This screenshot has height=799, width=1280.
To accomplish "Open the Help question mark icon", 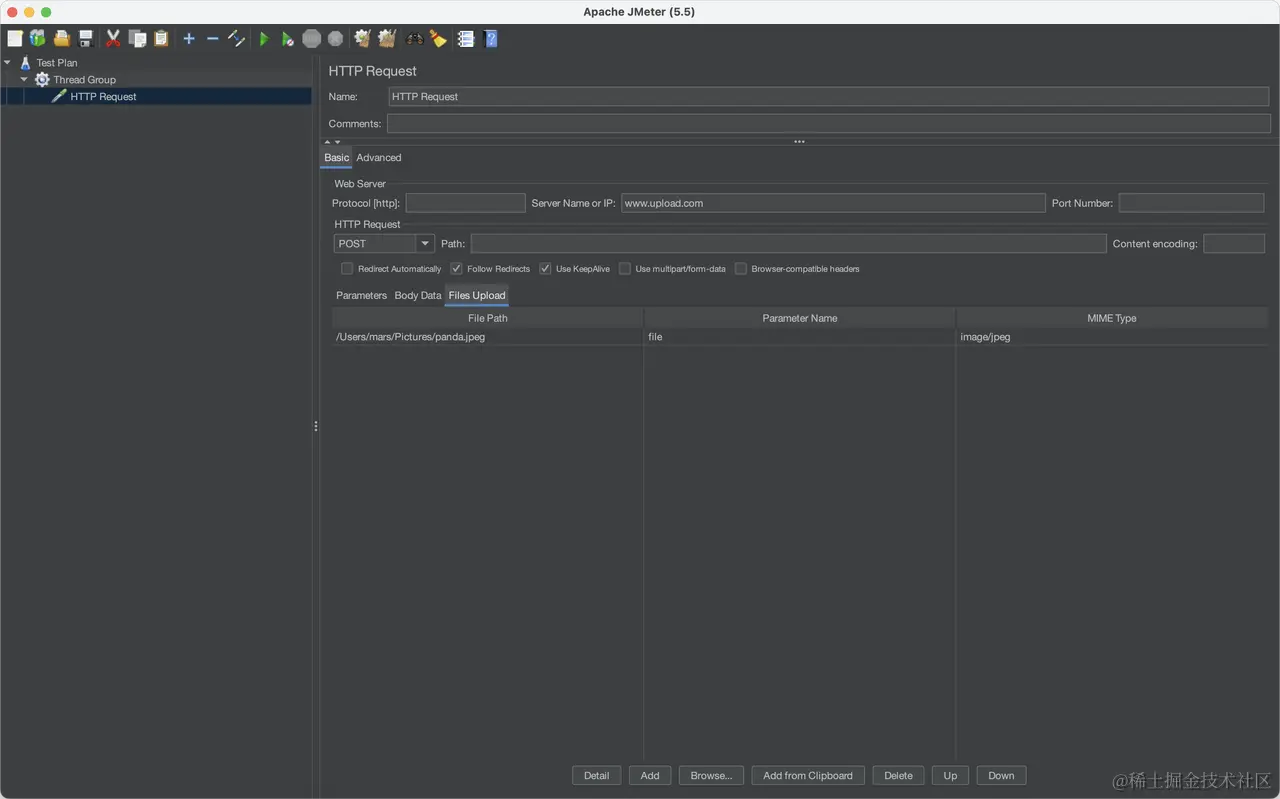I will pyautogui.click(x=491, y=39).
